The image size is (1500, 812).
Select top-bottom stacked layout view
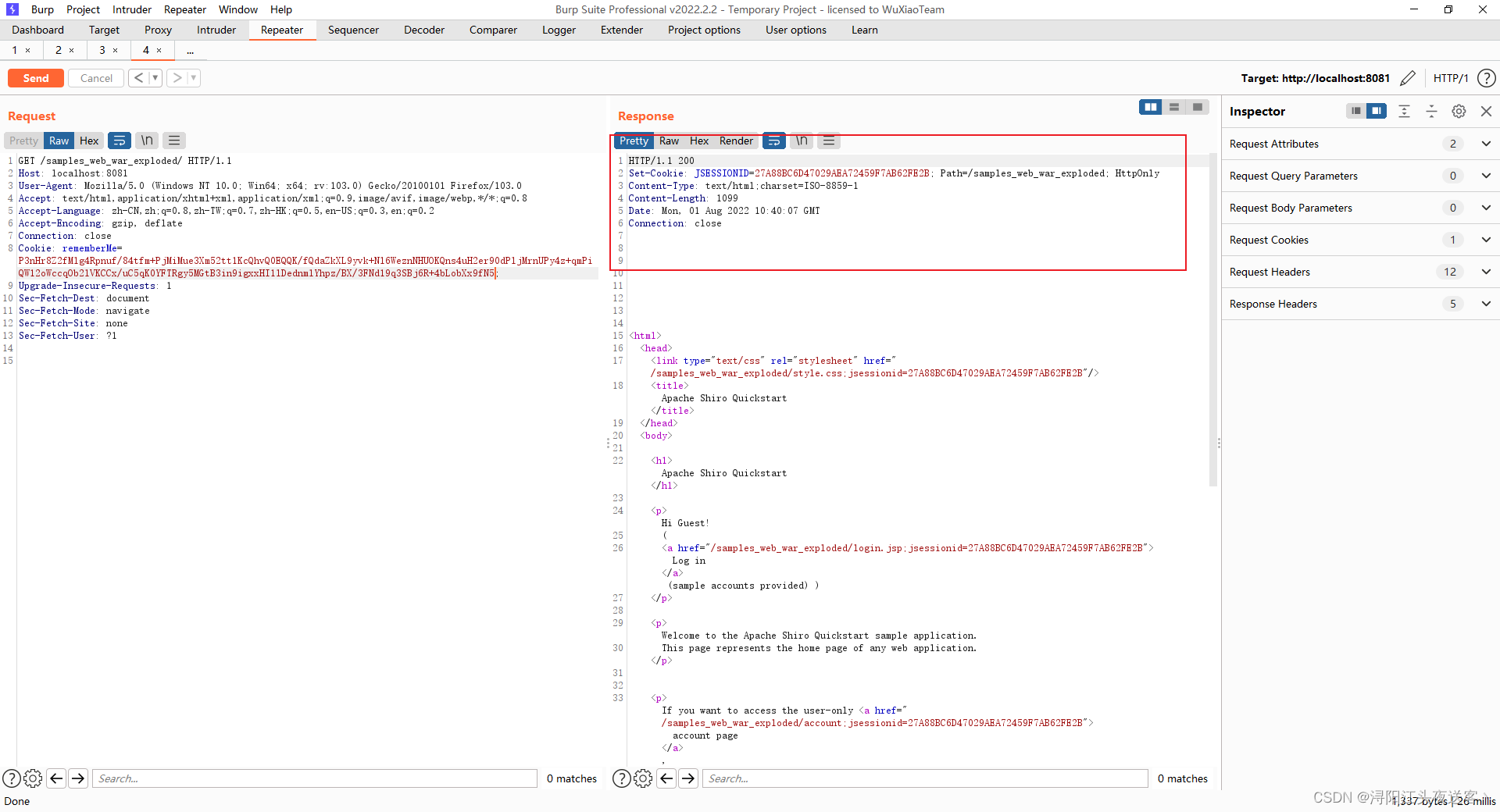(x=1174, y=107)
